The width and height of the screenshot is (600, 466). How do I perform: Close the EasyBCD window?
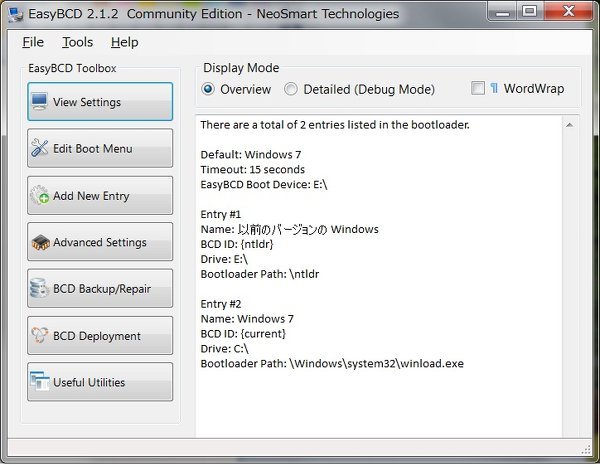(x=569, y=11)
